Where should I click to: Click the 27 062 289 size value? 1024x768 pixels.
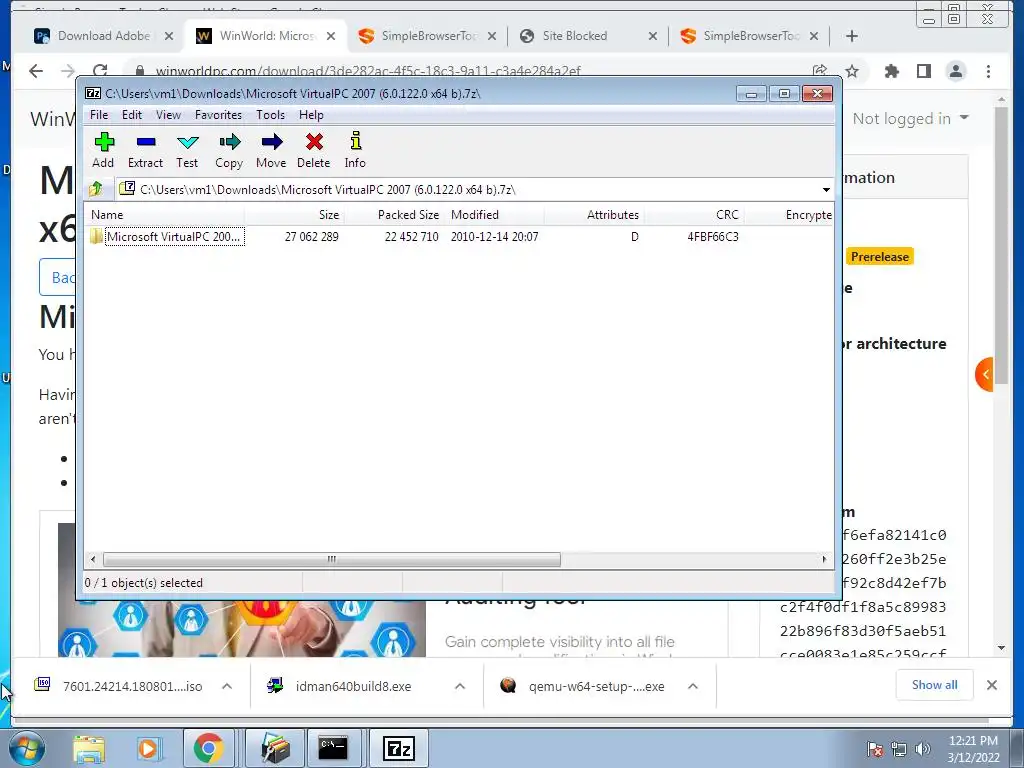312,236
